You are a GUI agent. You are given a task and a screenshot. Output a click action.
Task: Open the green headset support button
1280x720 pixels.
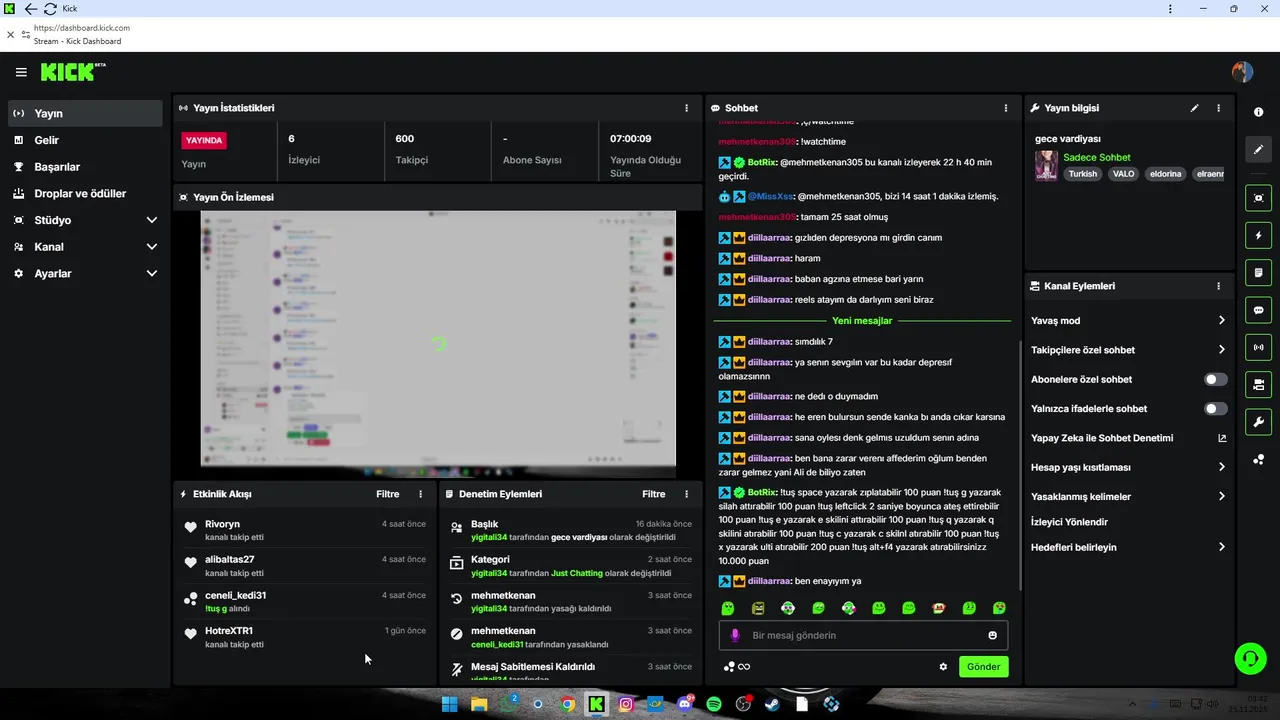(x=1250, y=658)
